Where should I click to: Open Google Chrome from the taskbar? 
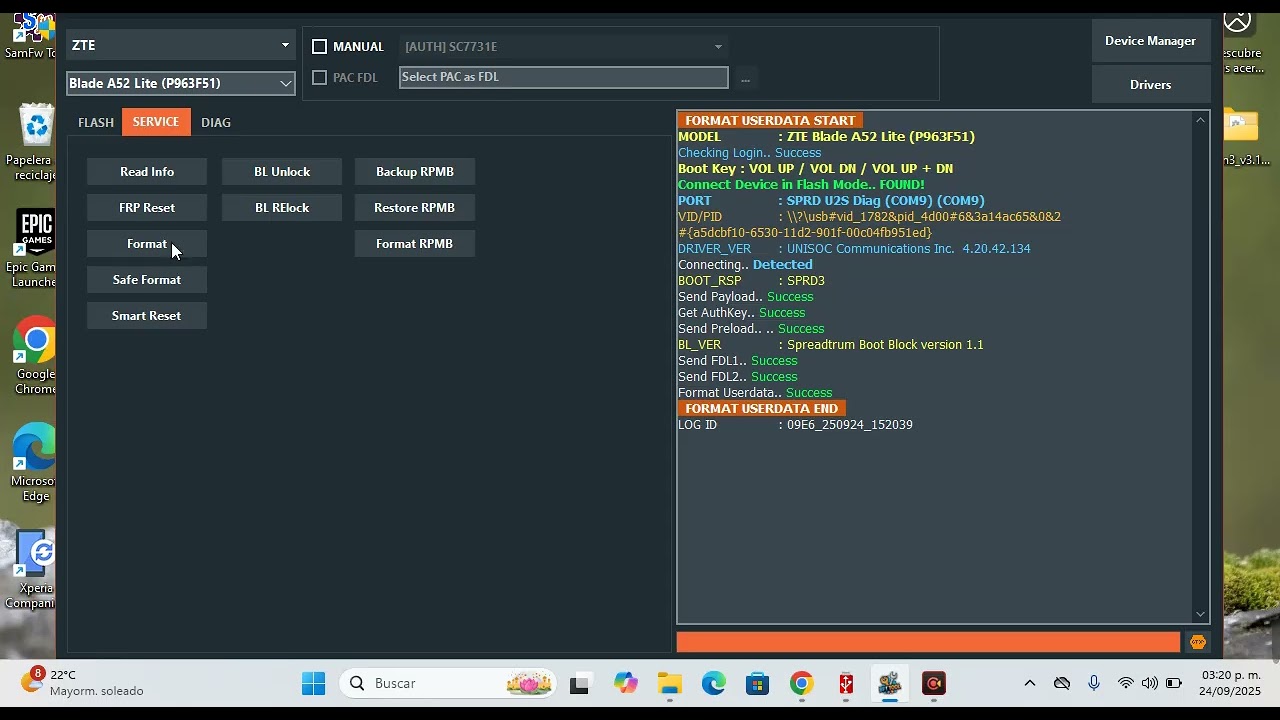(802, 683)
